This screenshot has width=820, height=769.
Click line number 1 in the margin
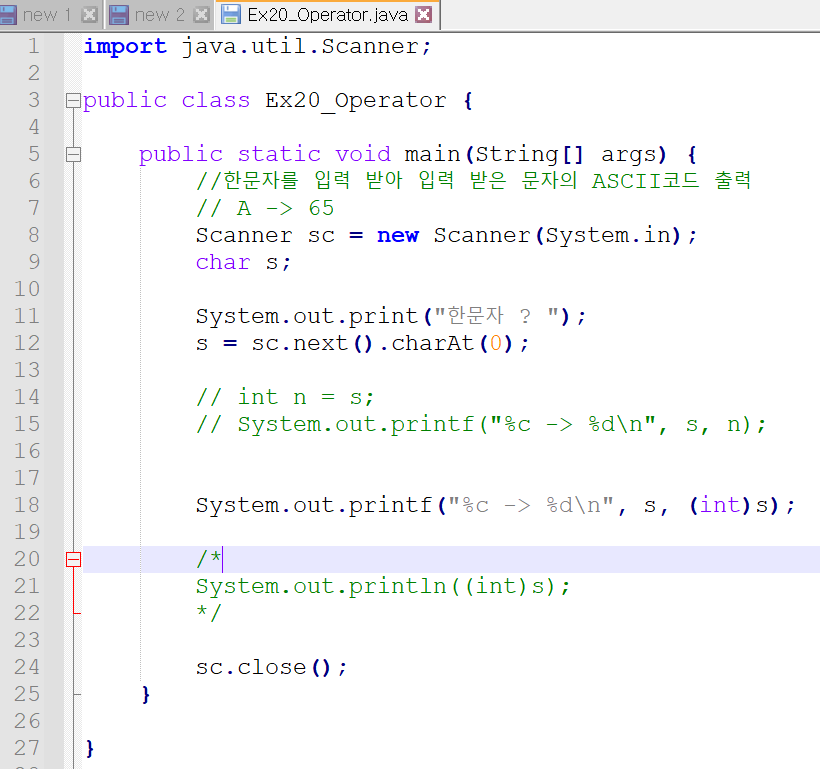[x=33, y=46]
